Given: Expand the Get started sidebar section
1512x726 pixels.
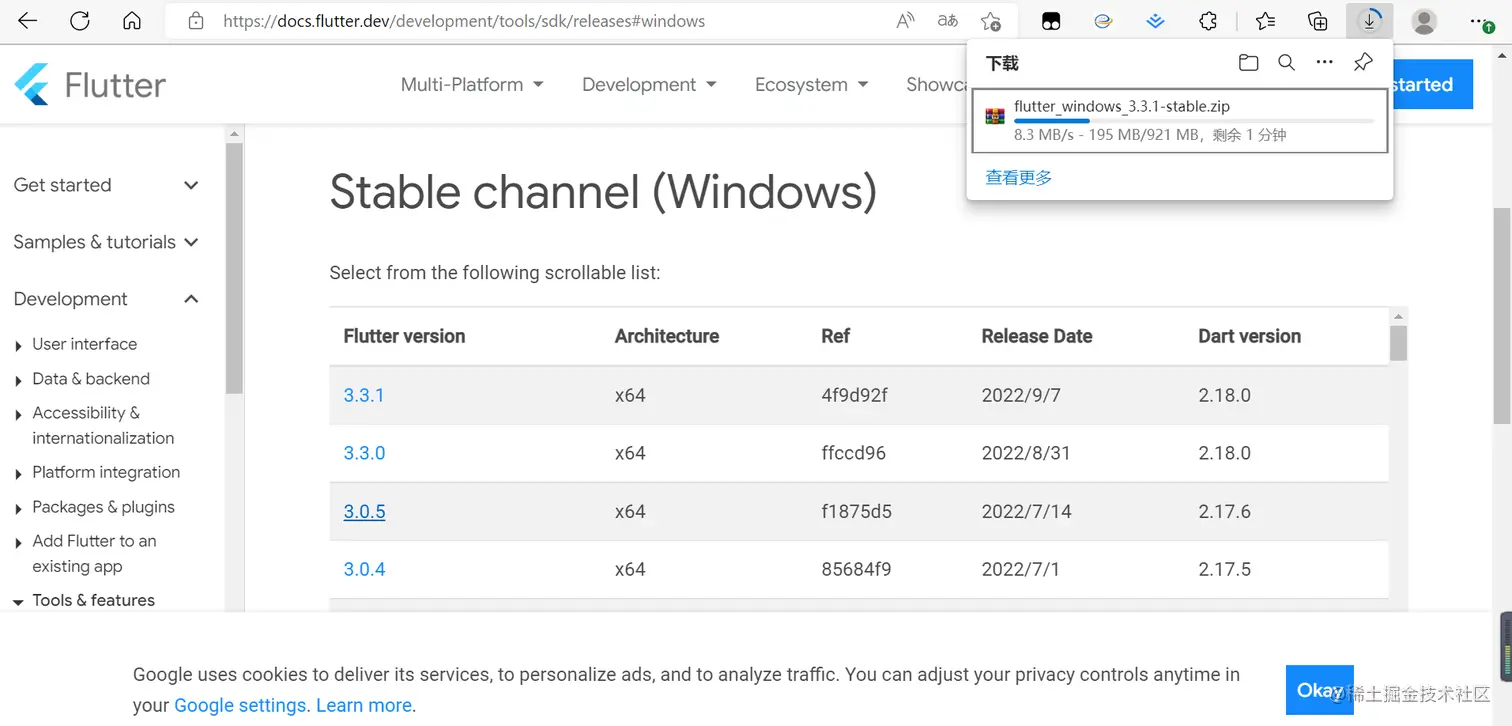Looking at the screenshot, I should [x=191, y=185].
